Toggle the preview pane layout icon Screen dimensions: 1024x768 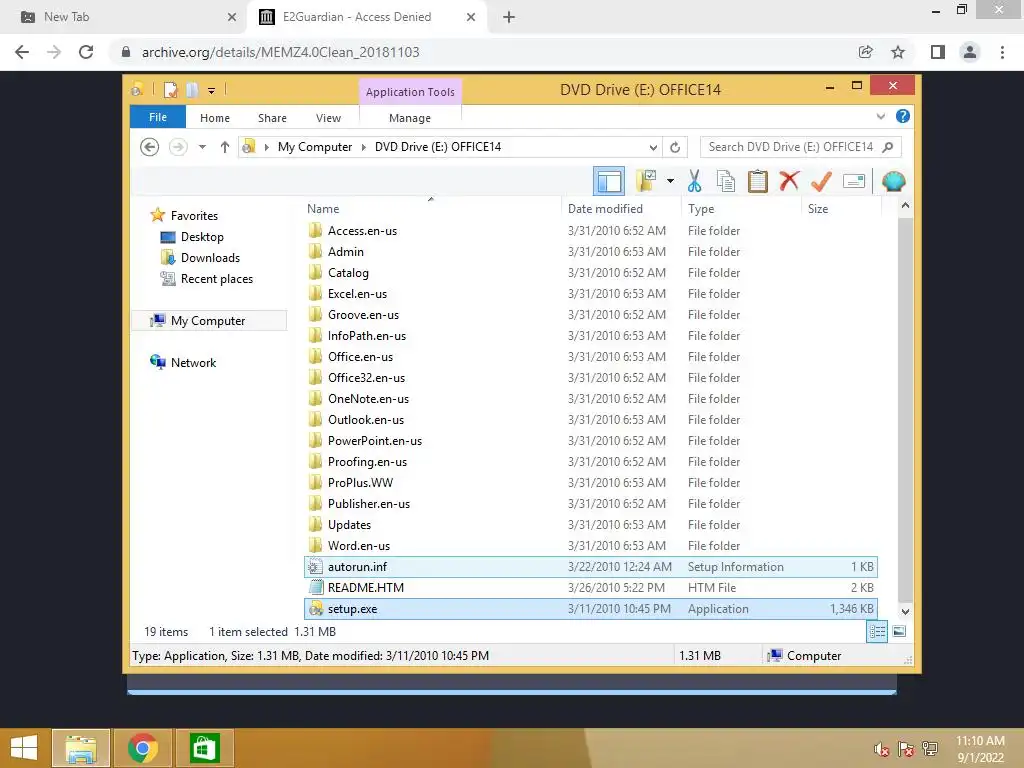point(609,181)
